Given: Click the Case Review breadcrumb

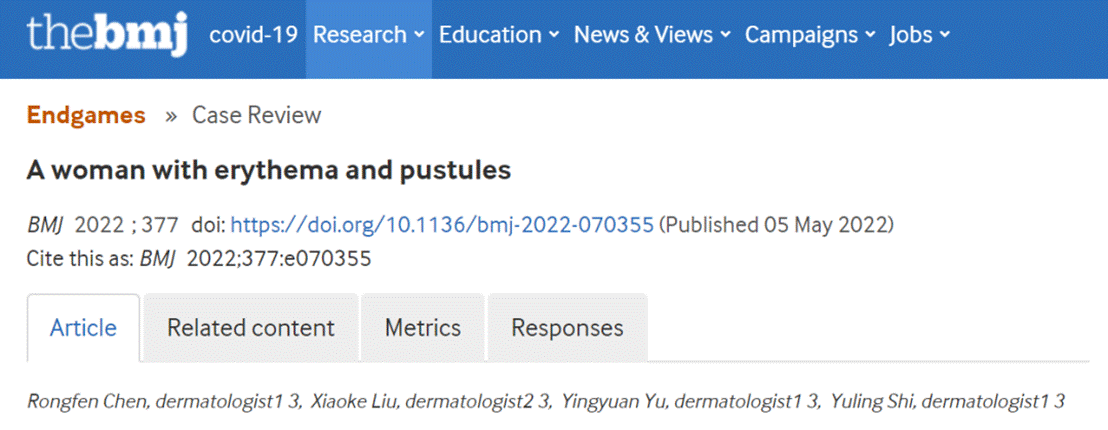Looking at the screenshot, I should [257, 115].
